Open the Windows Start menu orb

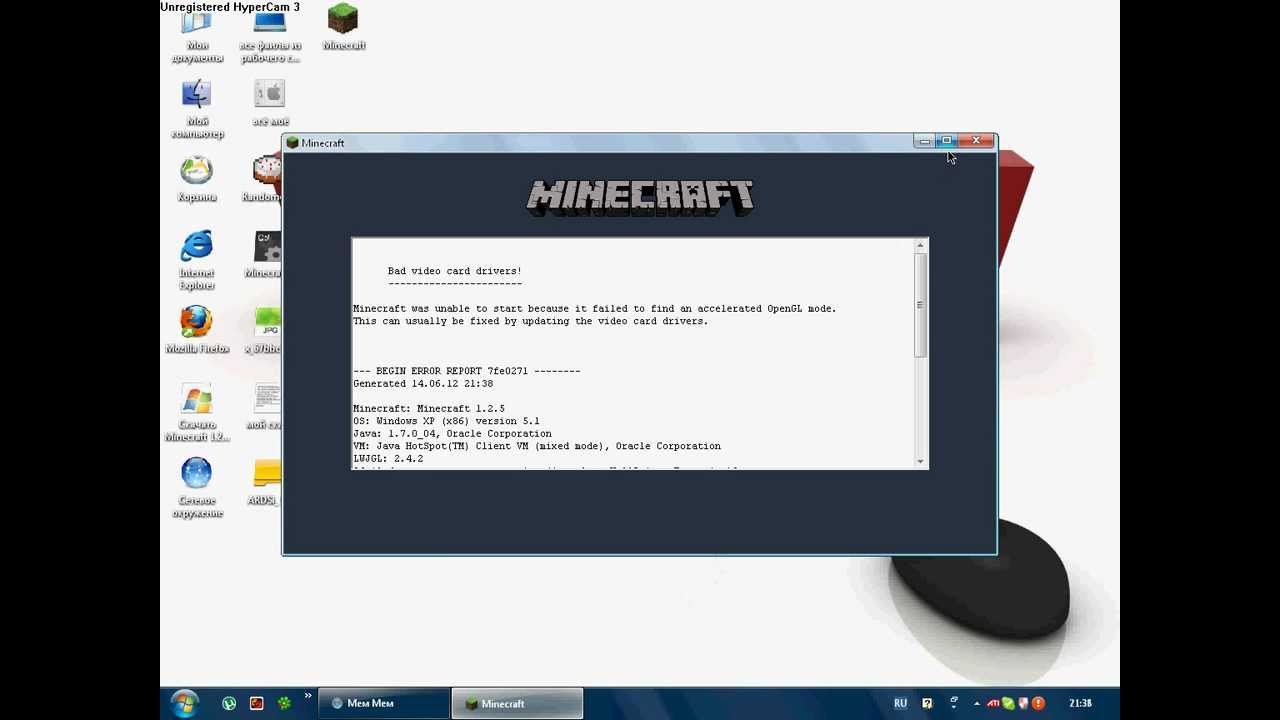point(184,704)
